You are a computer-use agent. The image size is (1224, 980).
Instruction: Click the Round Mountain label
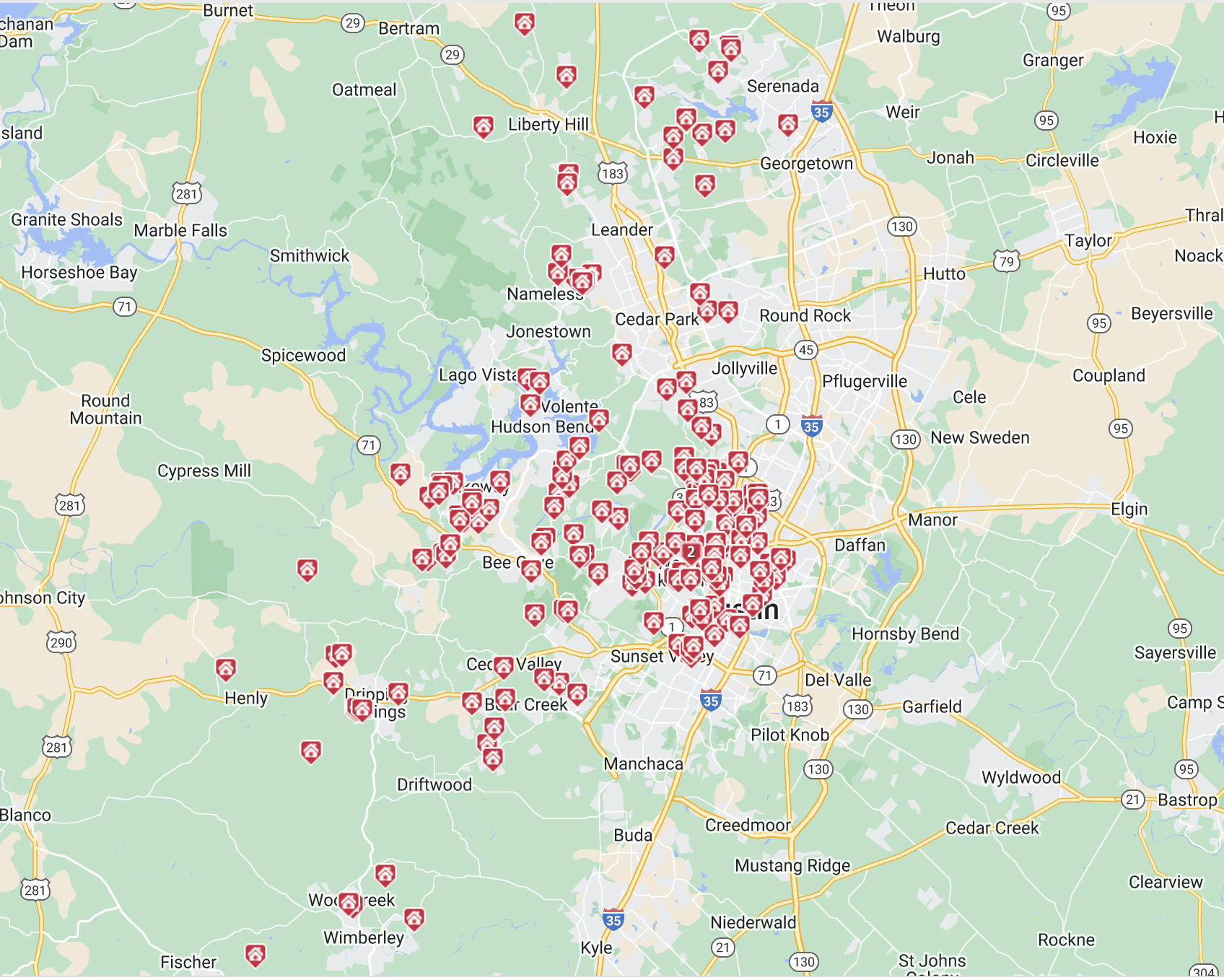coord(105,410)
